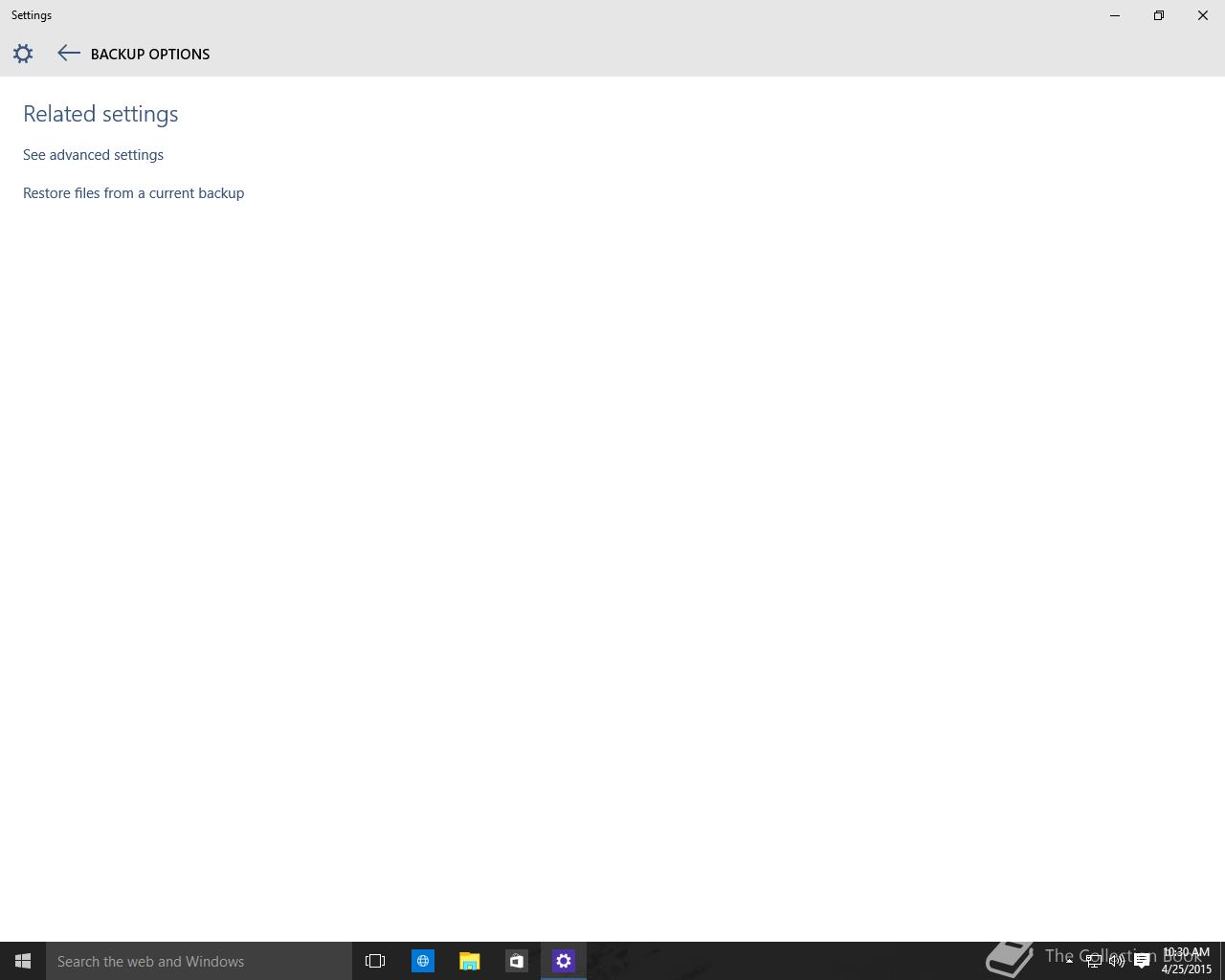Open the network status tray icon

(1093, 961)
